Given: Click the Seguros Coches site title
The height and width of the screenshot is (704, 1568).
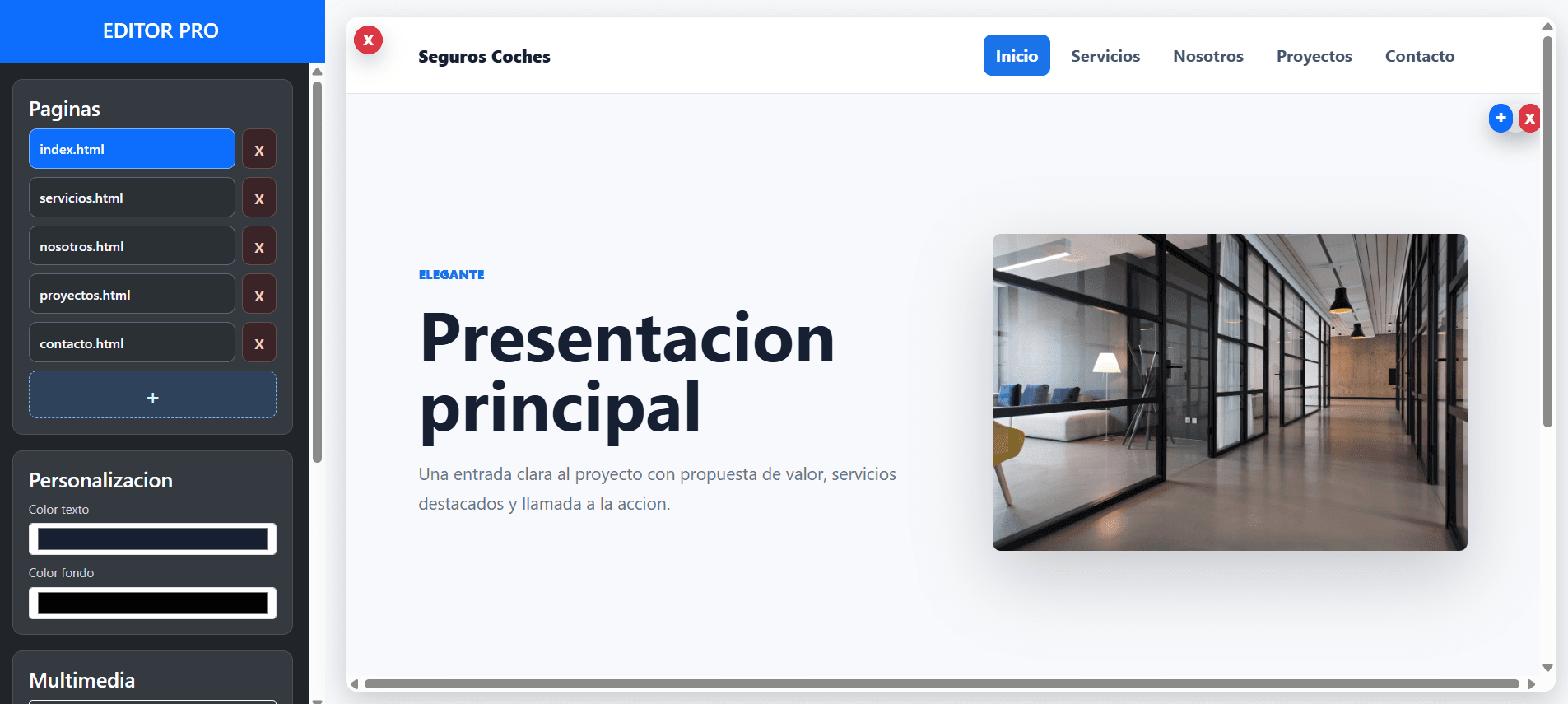Looking at the screenshot, I should (484, 57).
